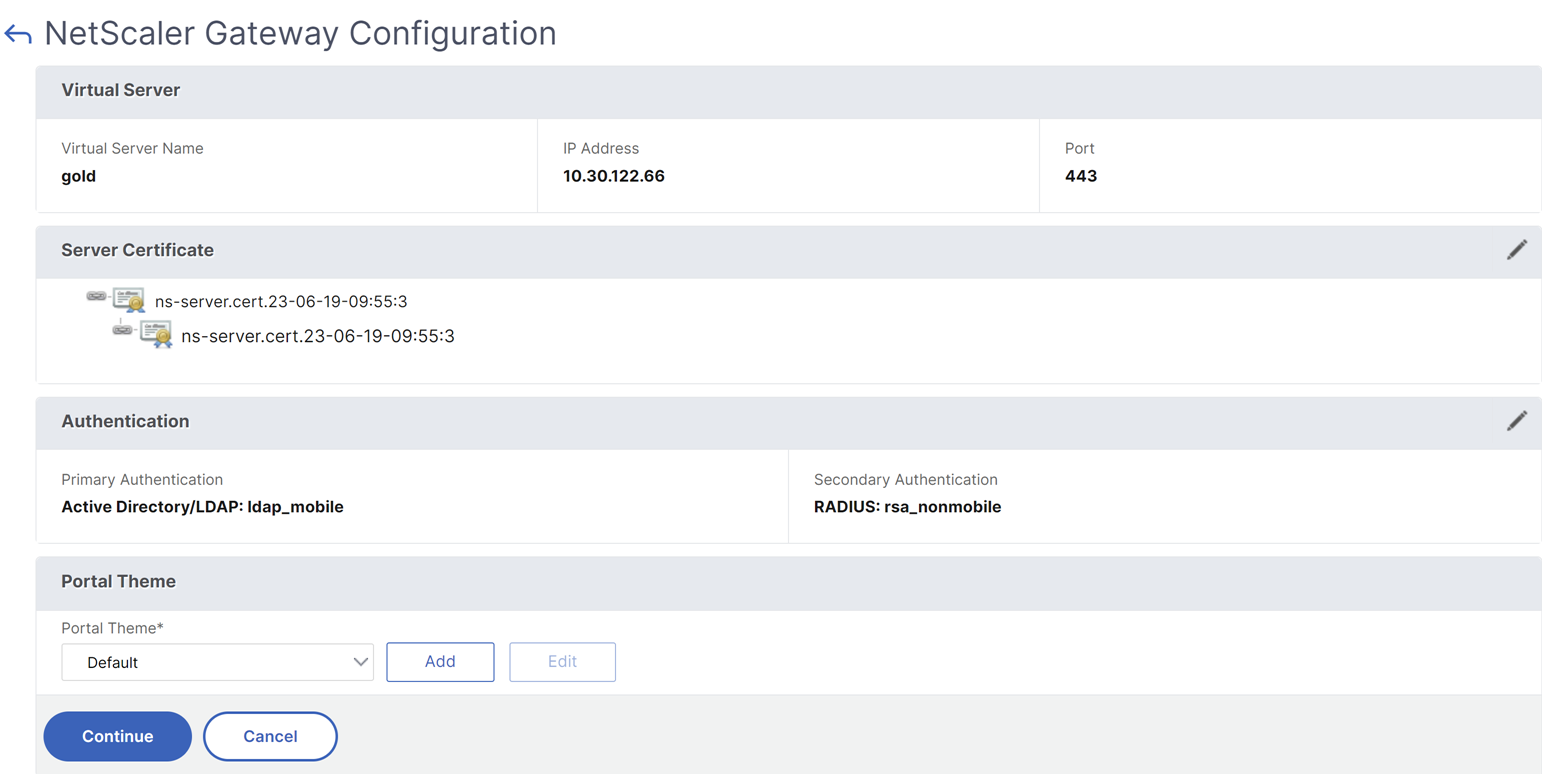Image resolution: width=1542 pixels, height=774 pixels.
Task: Click the Portal Theme section header
Action: 788,583
